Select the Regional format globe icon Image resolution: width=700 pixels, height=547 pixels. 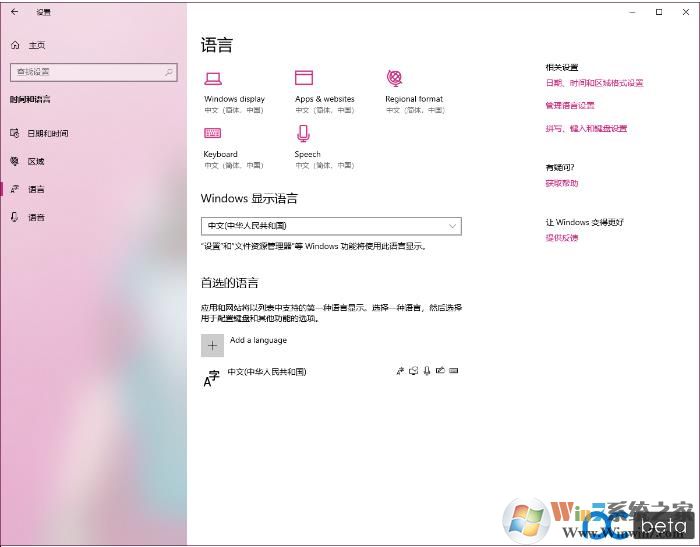click(x=394, y=78)
